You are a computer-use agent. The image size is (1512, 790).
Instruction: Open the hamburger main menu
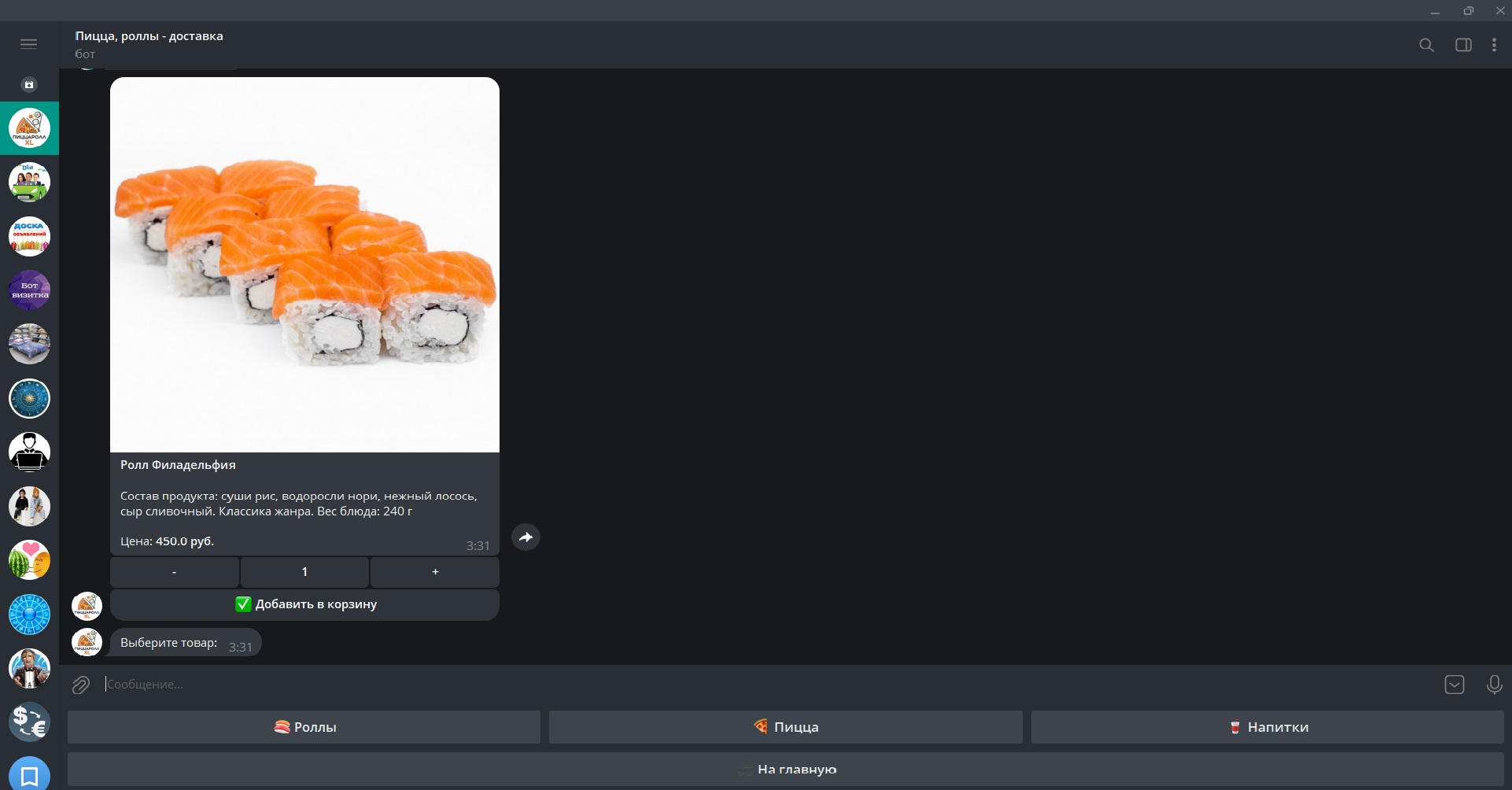pyautogui.click(x=29, y=44)
